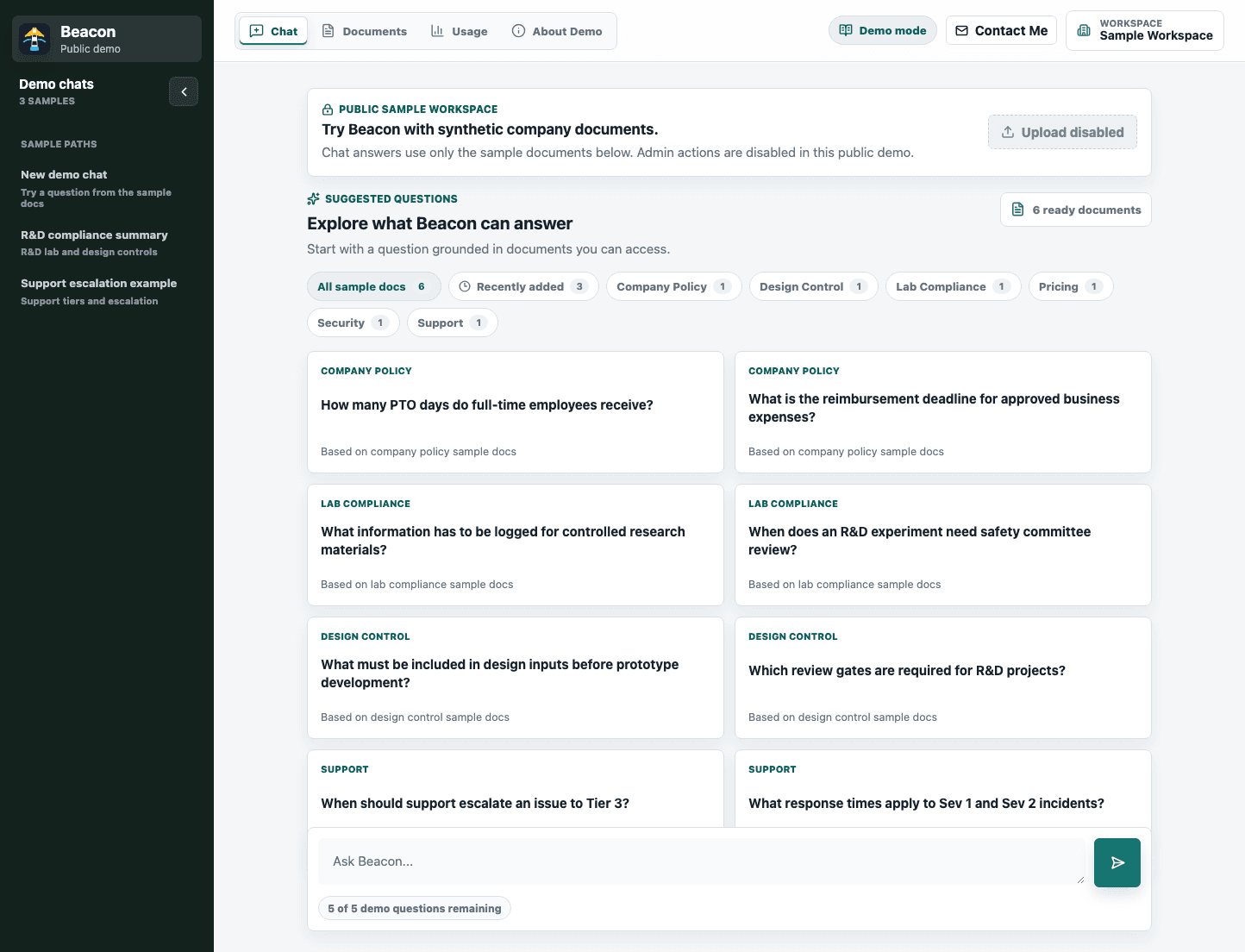Screen dimensions: 1245x952
Task: Click the clock icon in Recently added
Action: [465, 286]
